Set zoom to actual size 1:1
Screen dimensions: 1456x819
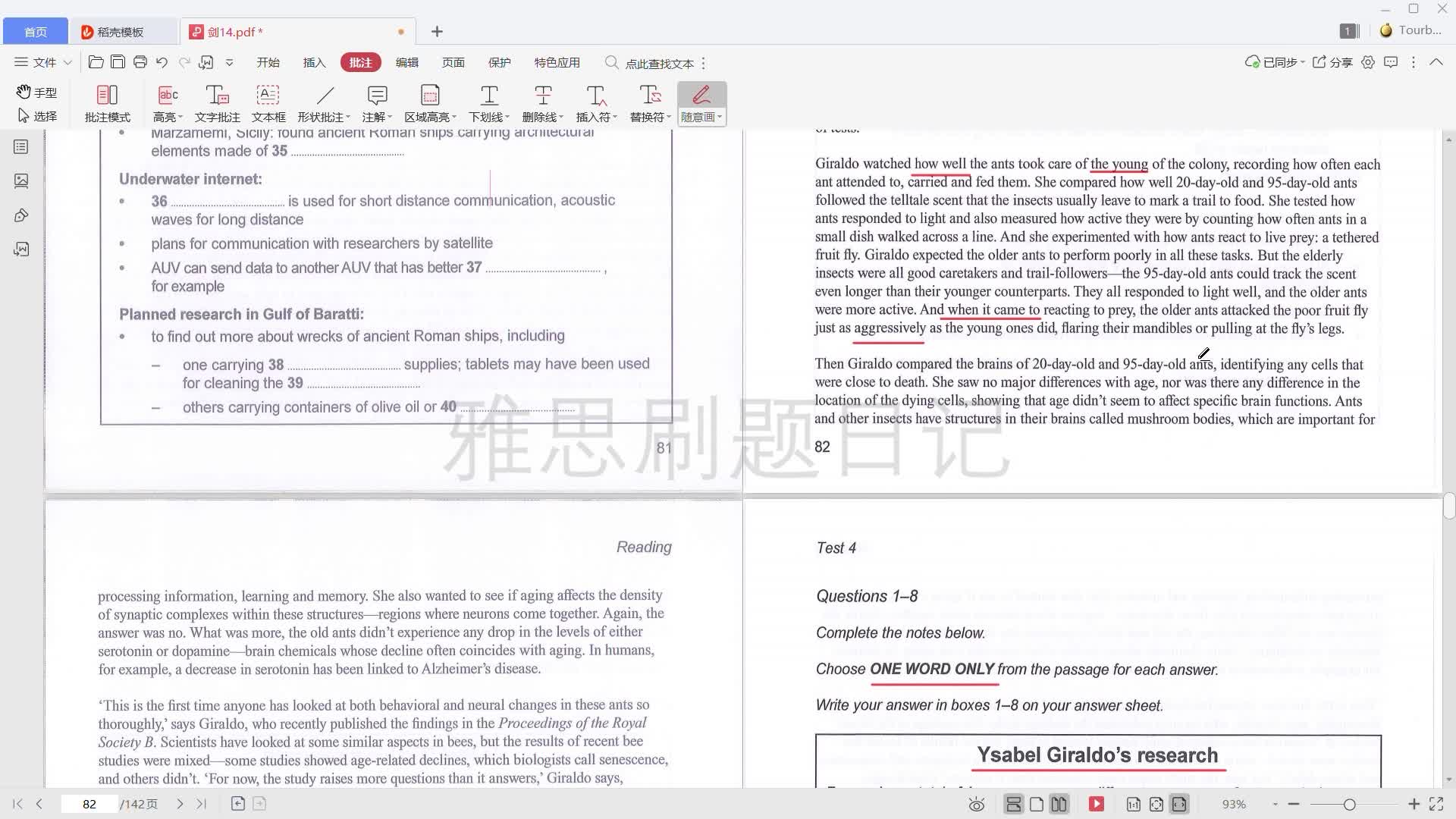pos(1134,804)
